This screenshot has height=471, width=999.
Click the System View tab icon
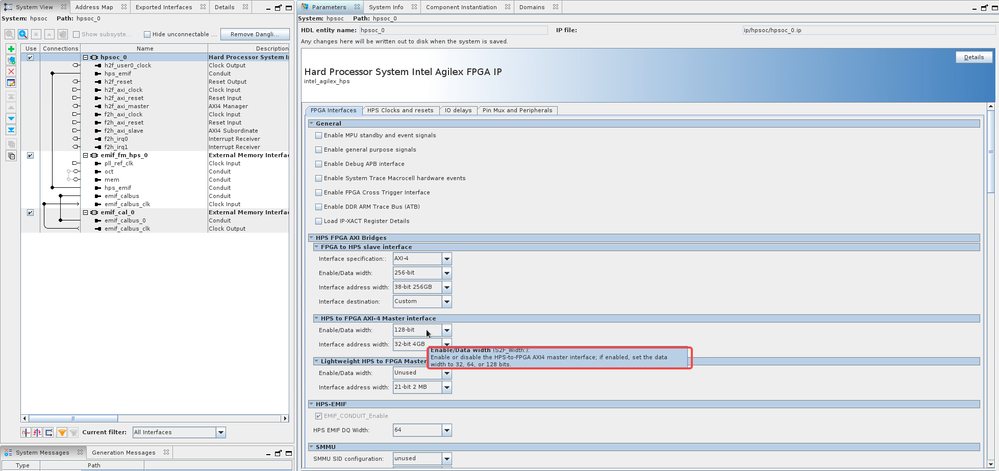(8, 7)
